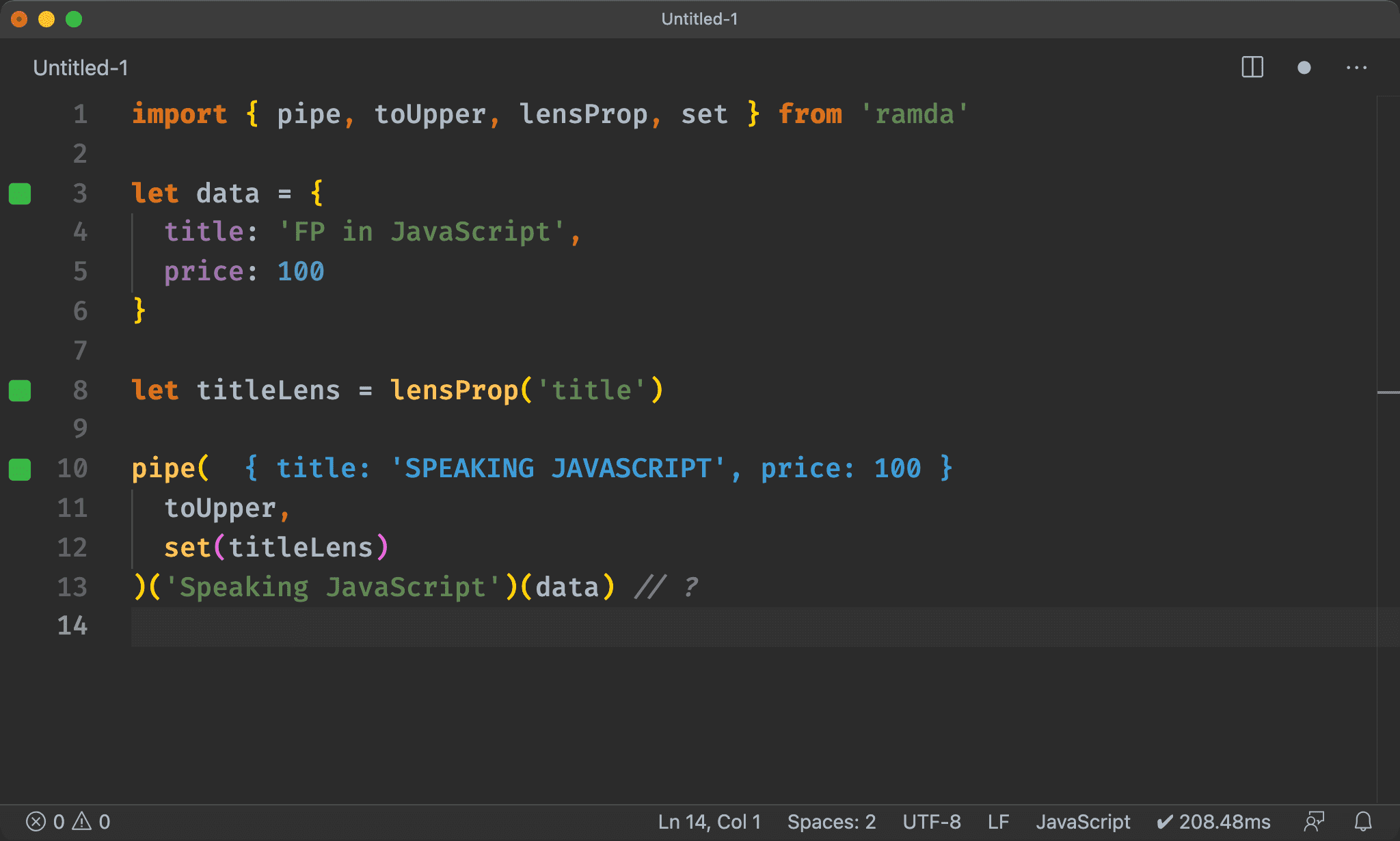Click the data variable on line 3
The width and height of the screenshot is (1400, 841).
click(228, 193)
